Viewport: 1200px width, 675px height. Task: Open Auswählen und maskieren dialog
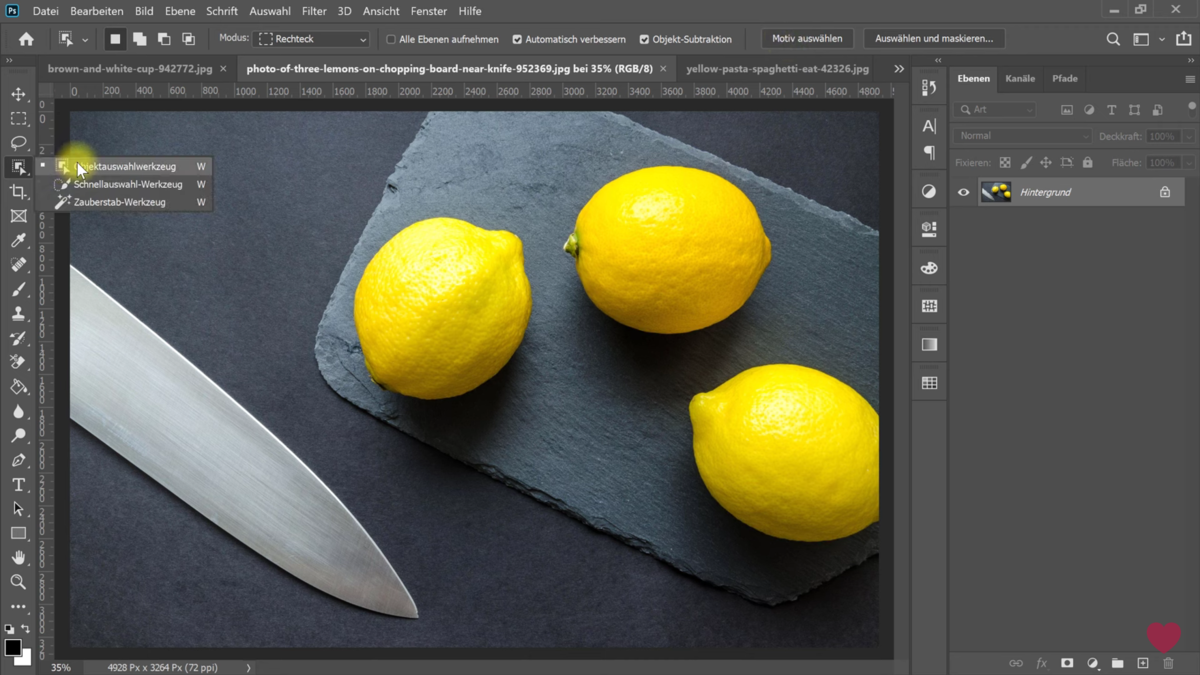[933, 38]
